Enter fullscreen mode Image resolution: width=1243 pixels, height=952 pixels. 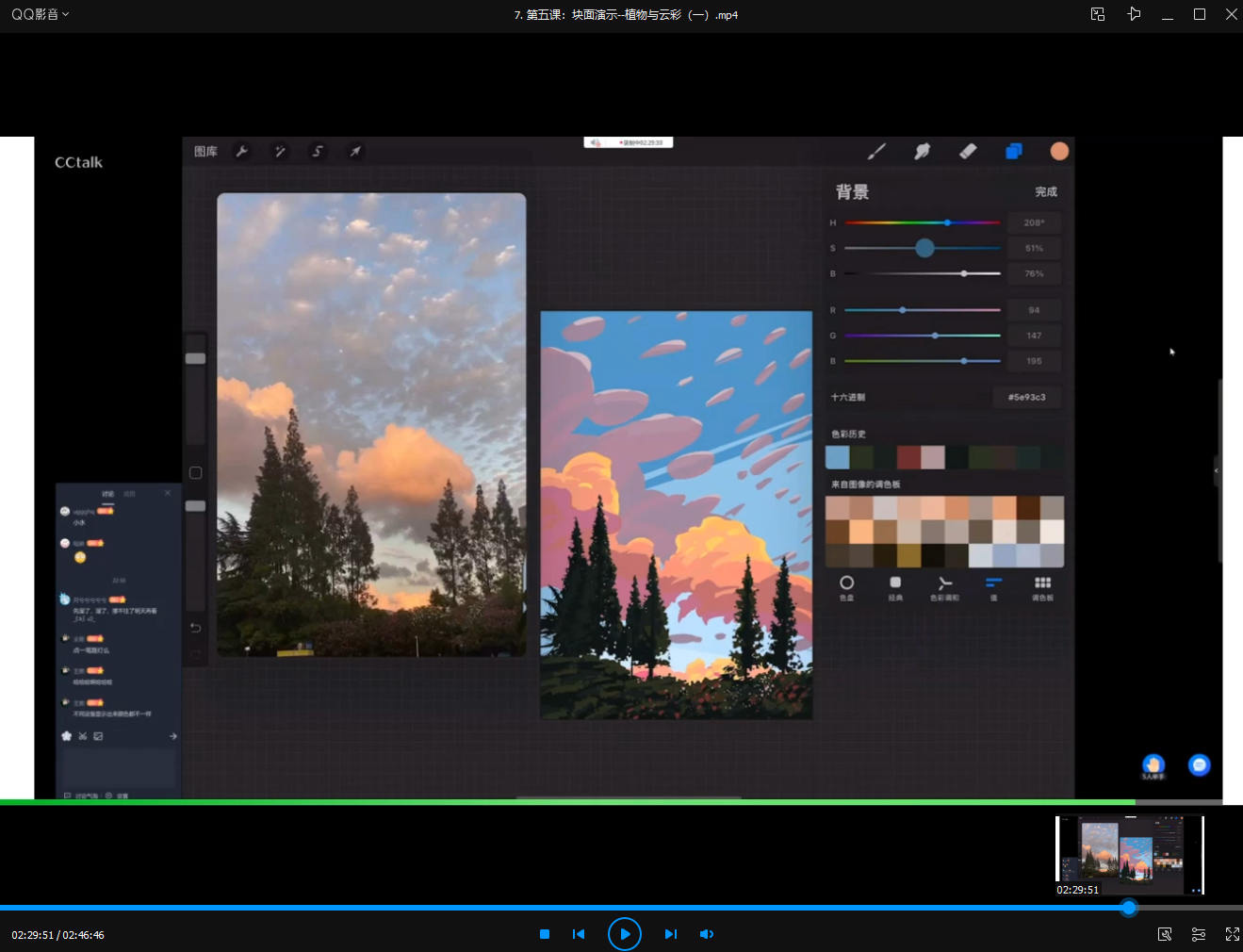point(1232,934)
